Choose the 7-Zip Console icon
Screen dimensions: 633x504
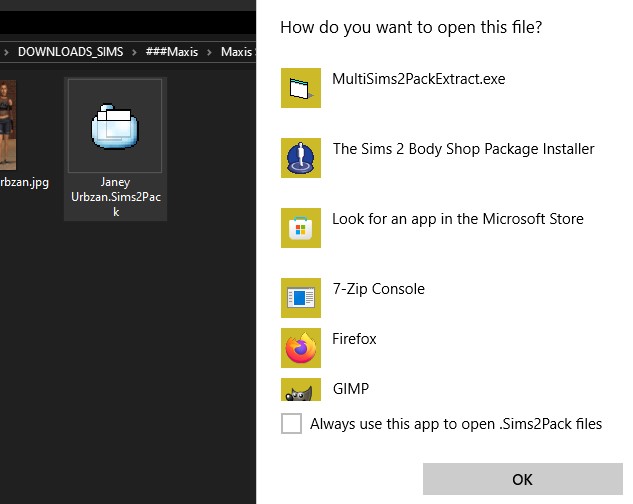click(301, 298)
